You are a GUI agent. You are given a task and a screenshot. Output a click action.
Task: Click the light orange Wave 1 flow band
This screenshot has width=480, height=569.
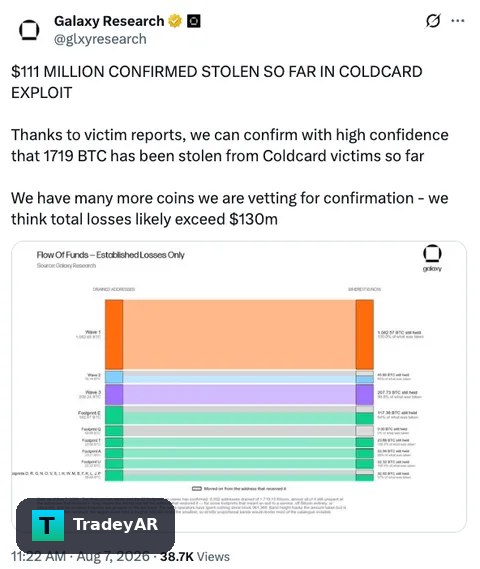pos(239,335)
